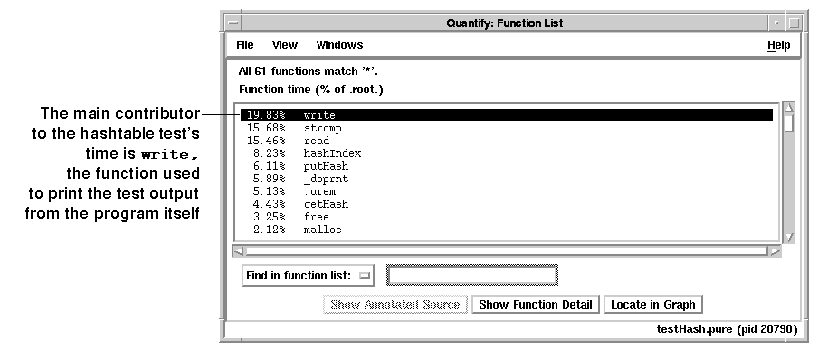Select the hashIndex function row
This screenshot has width=832, height=360.
(x=507, y=153)
